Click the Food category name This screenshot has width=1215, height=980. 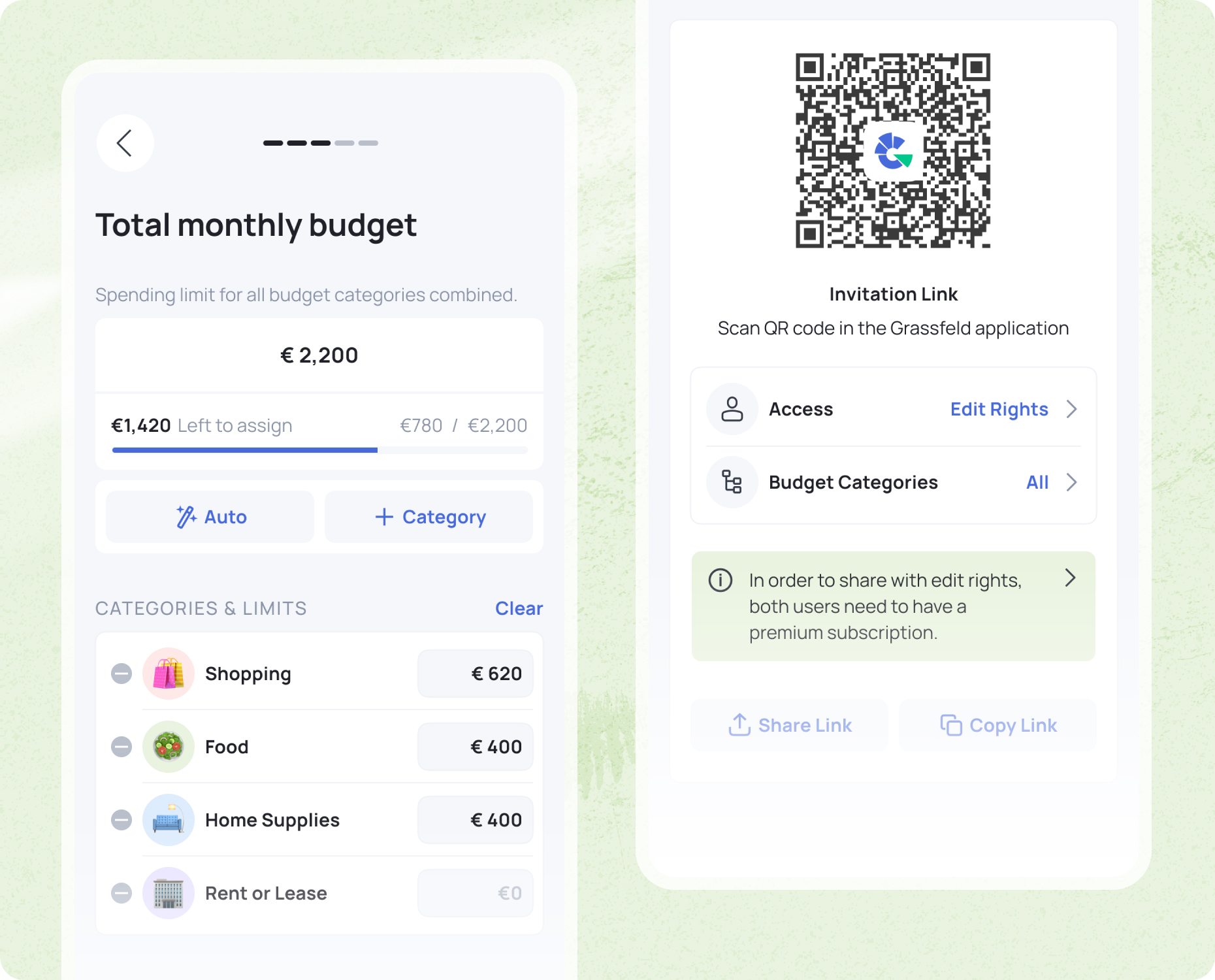point(227,747)
